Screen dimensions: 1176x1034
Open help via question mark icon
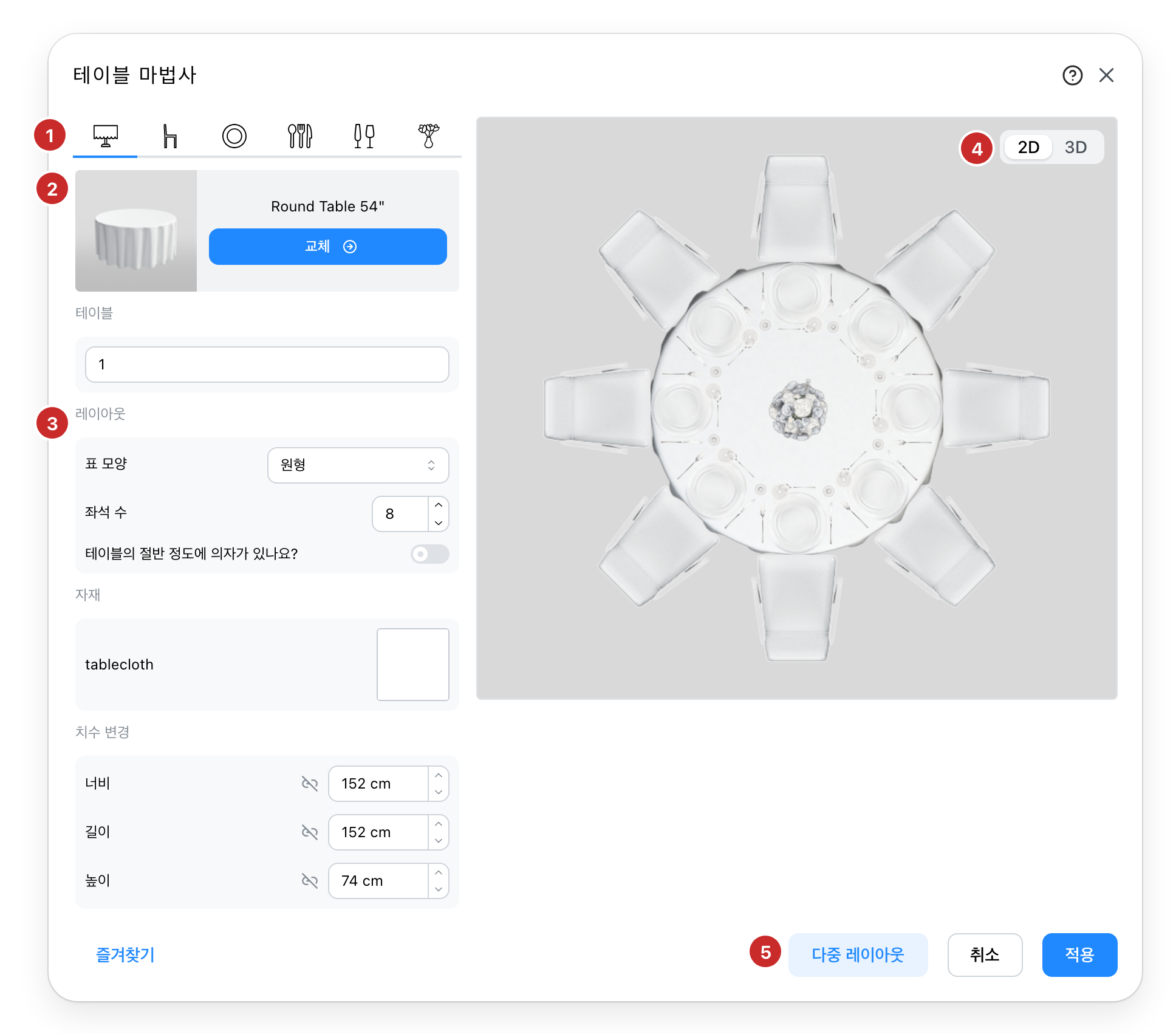point(1073,75)
